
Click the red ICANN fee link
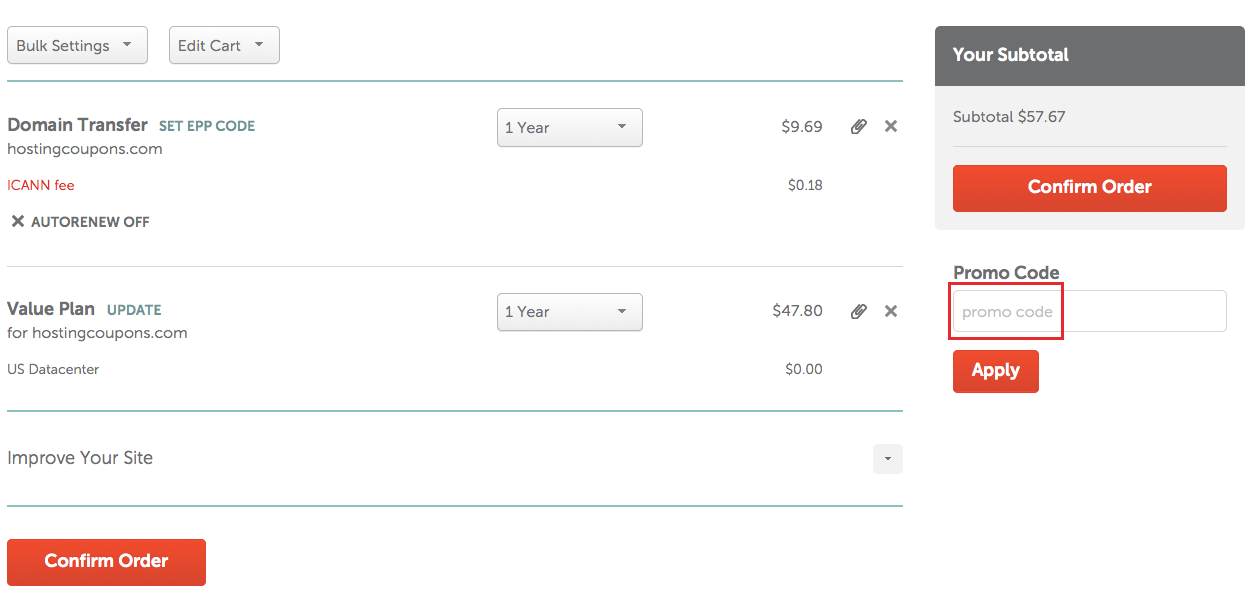coord(41,185)
